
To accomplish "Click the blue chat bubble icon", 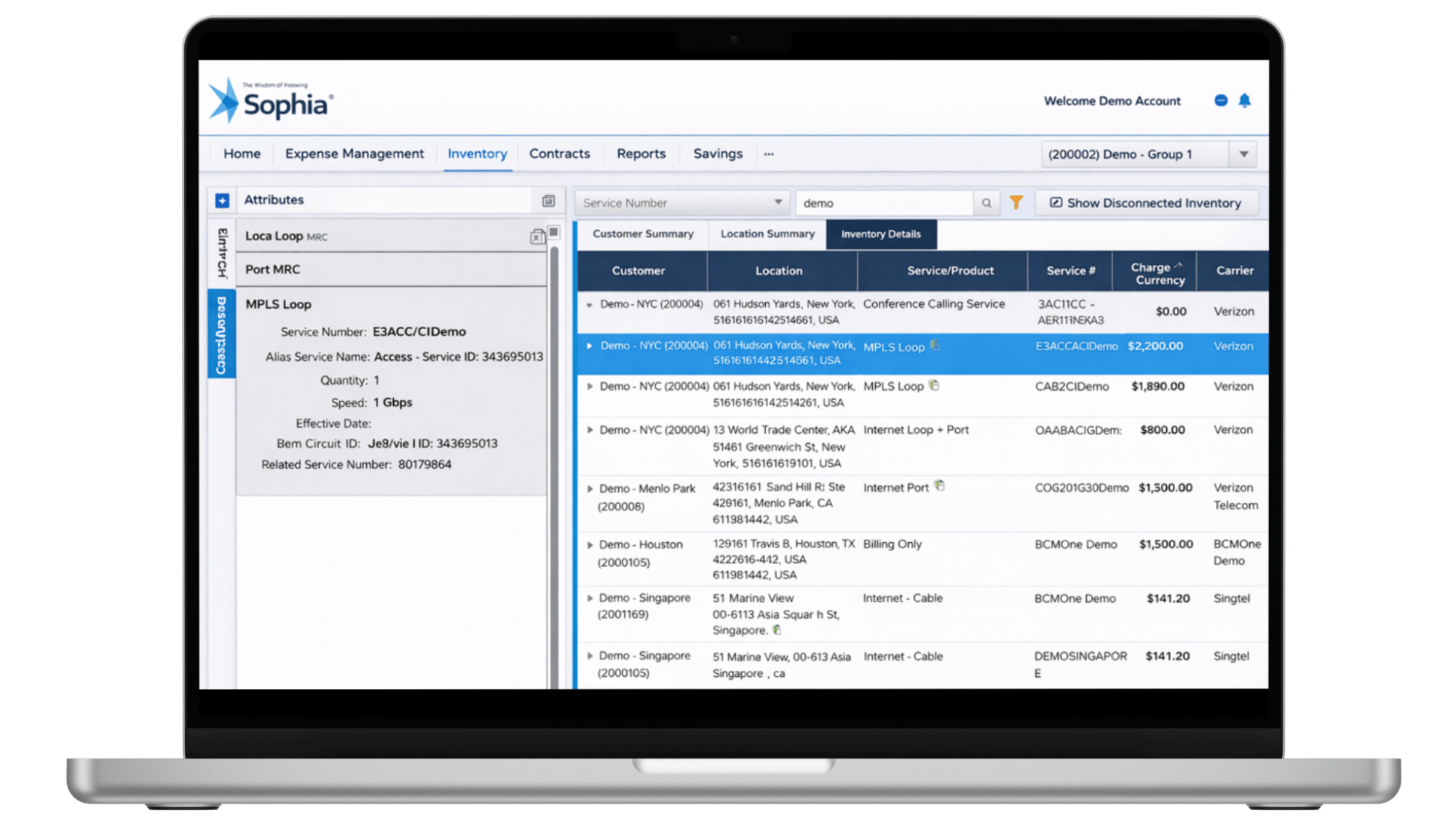I will point(1221,100).
